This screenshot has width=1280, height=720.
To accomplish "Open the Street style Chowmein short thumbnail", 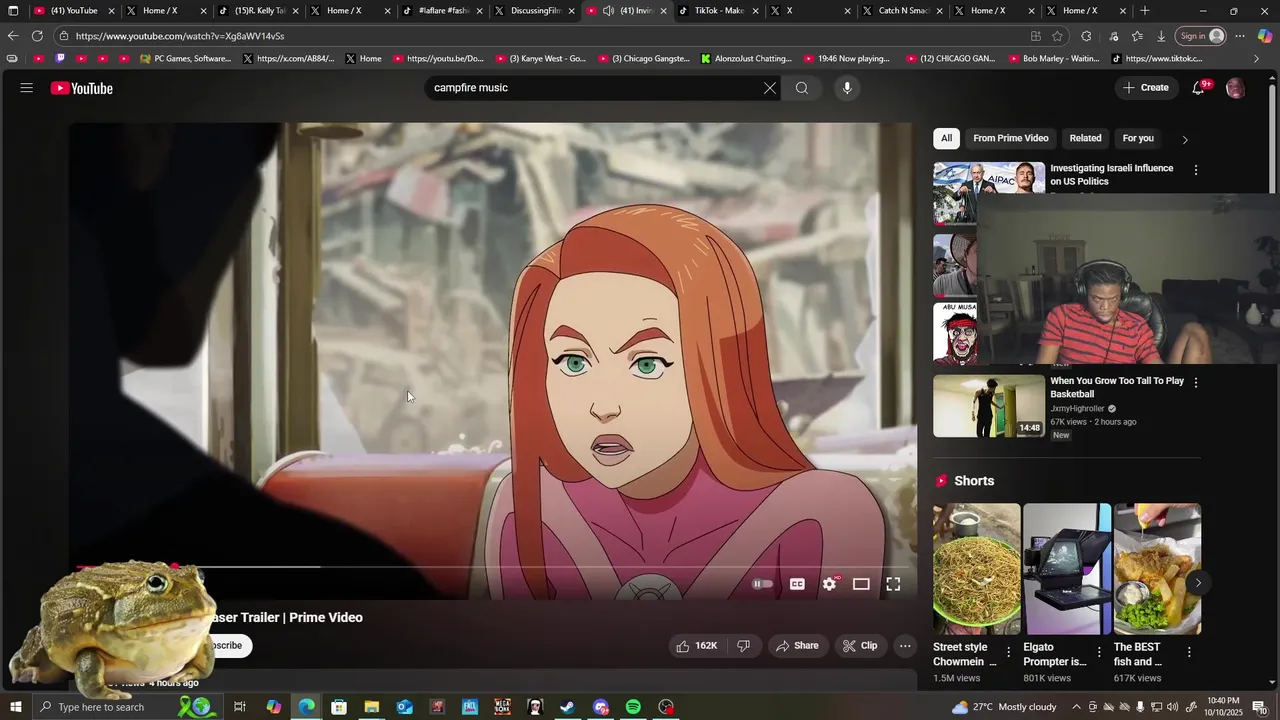I will 977,569.
